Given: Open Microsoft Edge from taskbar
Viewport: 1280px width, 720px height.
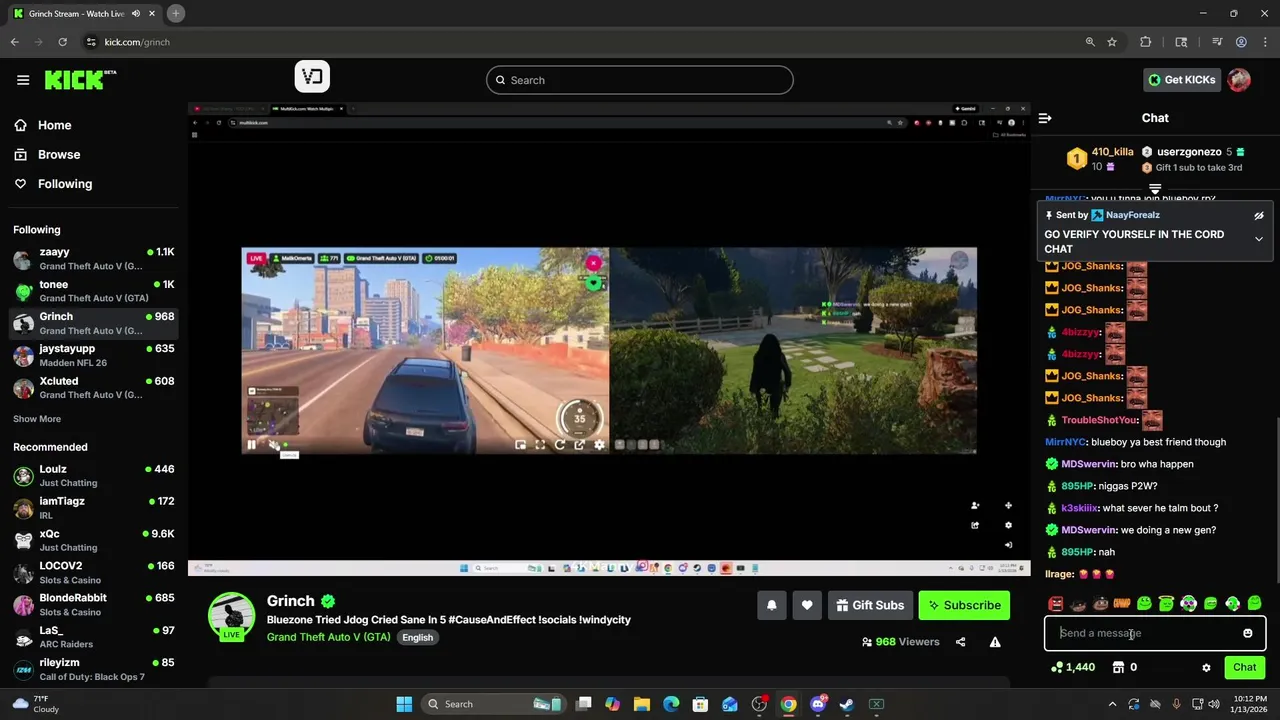Looking at the screenshot, I should [x=671, y=704].
